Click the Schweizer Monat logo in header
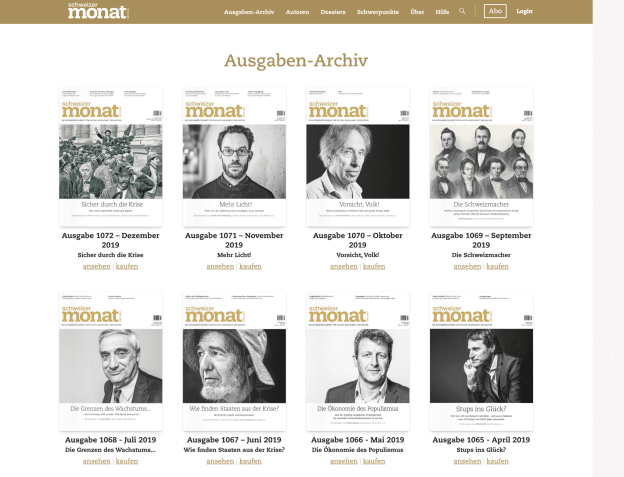 [x=98, y=11]
